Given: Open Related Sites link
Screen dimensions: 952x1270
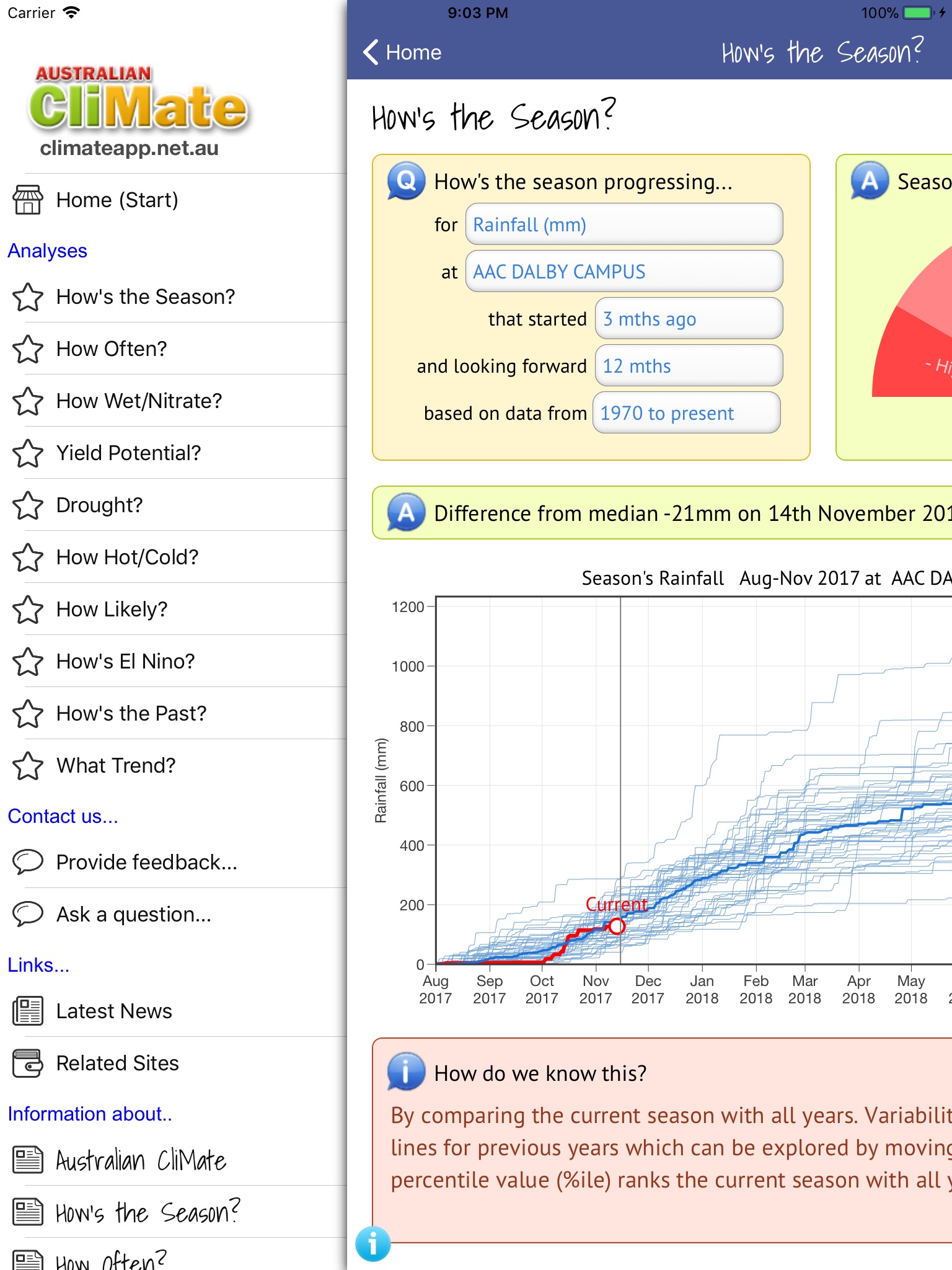Looking at the screenshot, I should click(x=174, y=1063).
